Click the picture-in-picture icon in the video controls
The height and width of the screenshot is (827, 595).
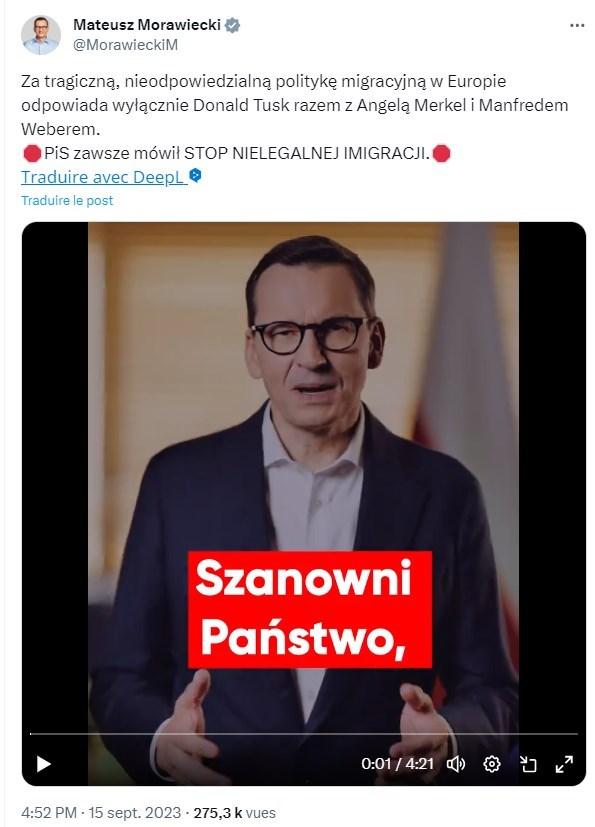[528, 764]
